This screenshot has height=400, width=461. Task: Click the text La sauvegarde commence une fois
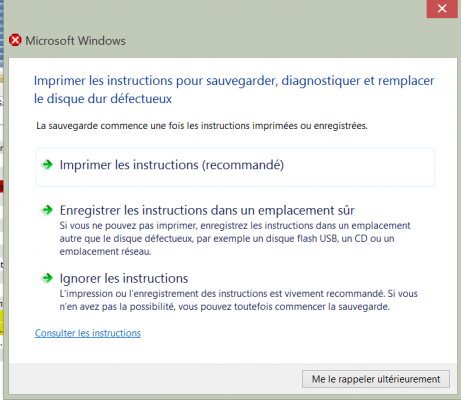point(202,126)
